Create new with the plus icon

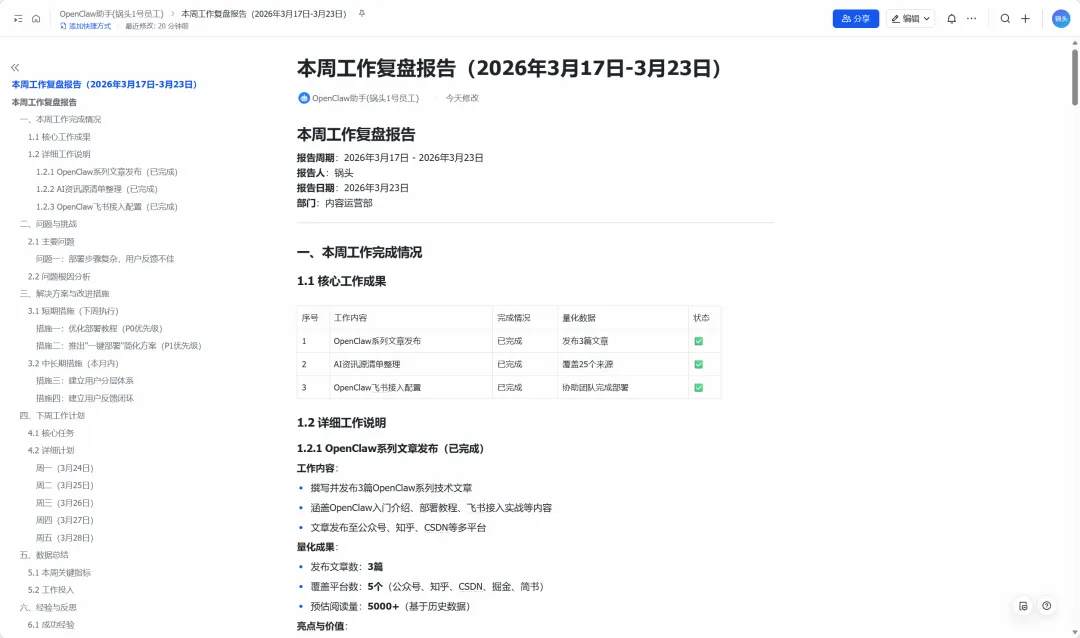tap(1025, 19)
